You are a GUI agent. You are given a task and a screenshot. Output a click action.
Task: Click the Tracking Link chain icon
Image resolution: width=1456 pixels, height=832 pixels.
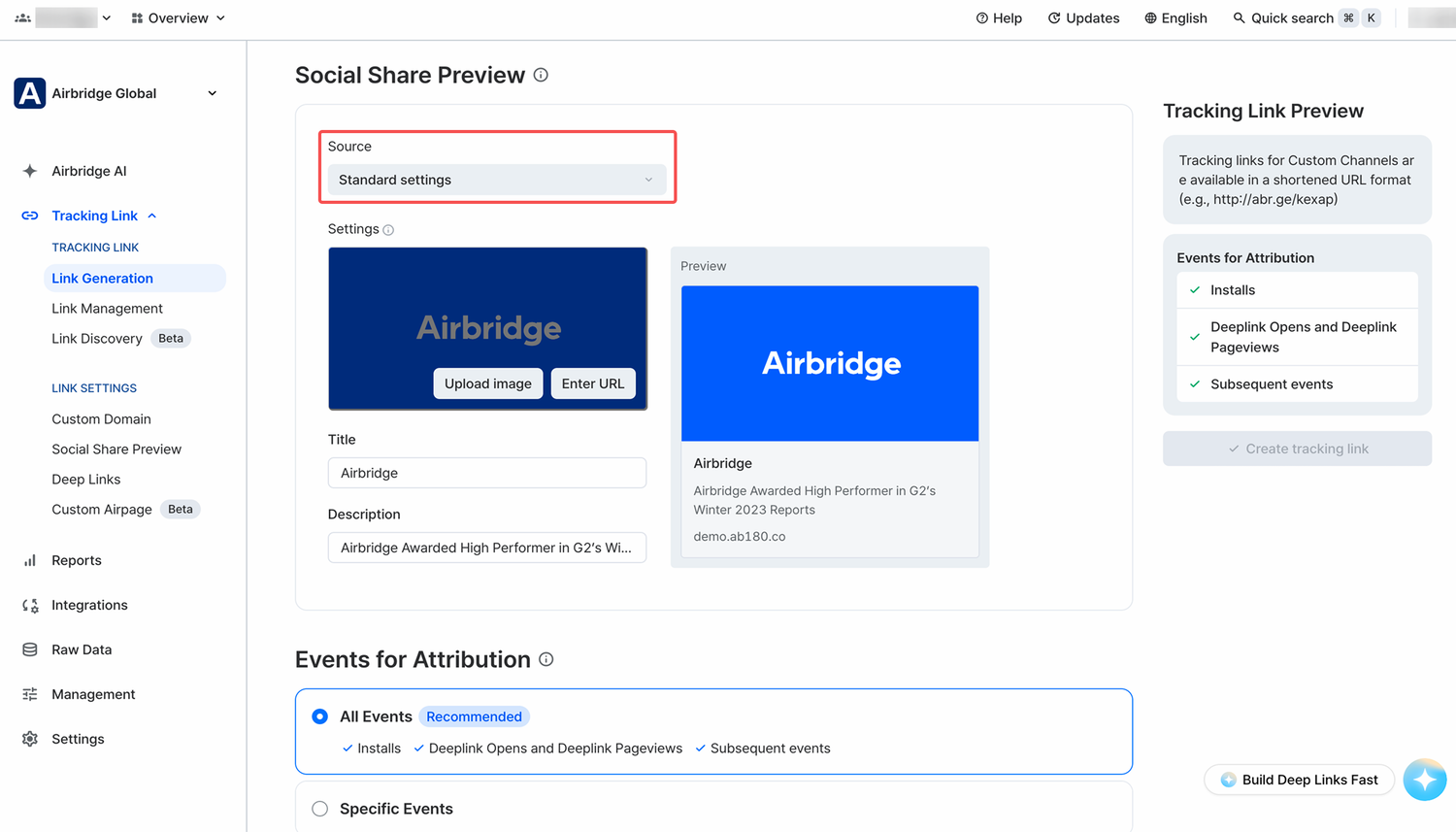click(x=30, y=216)
